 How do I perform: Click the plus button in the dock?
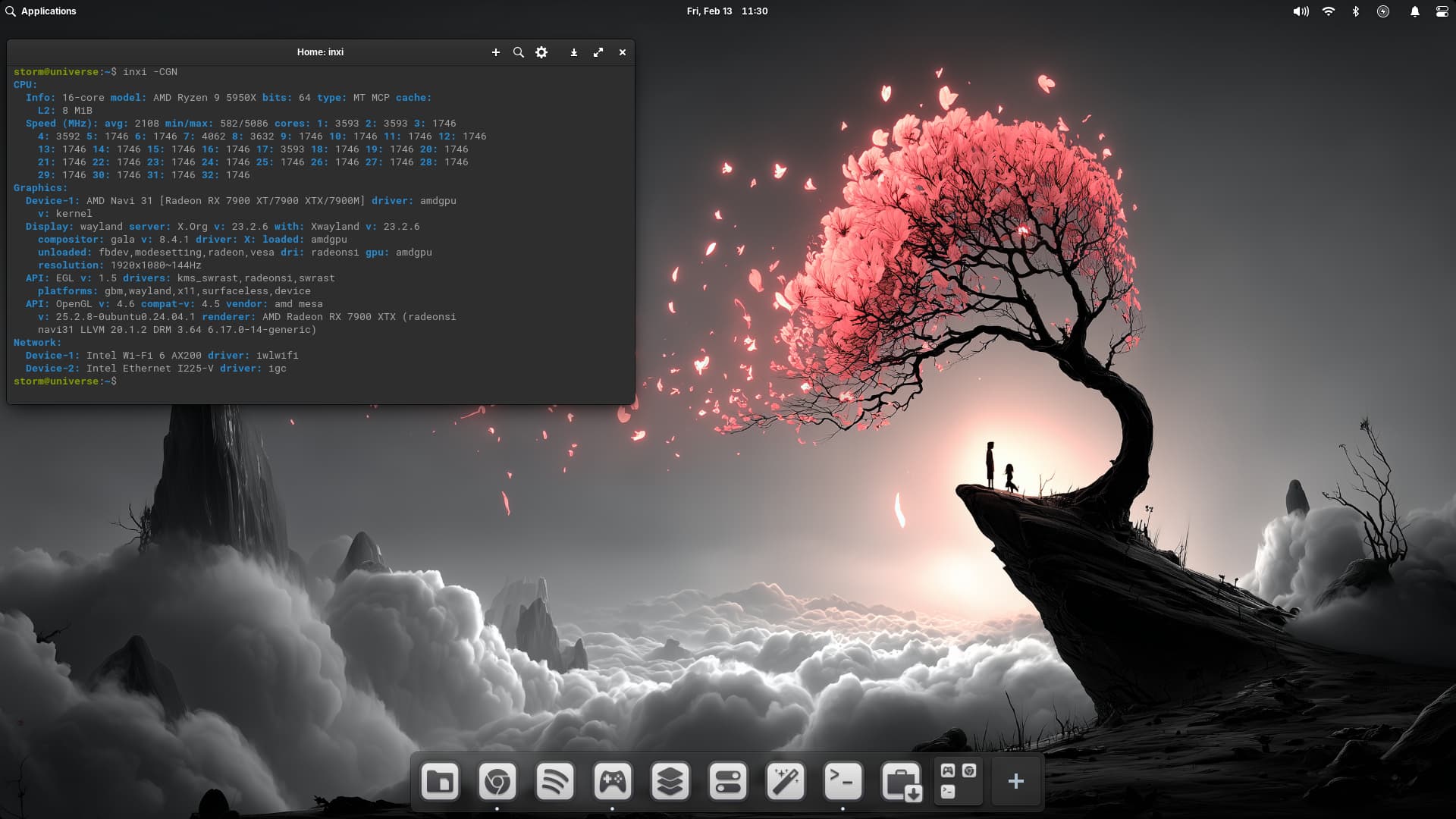pyautogui.click(x=1016, y=781)
